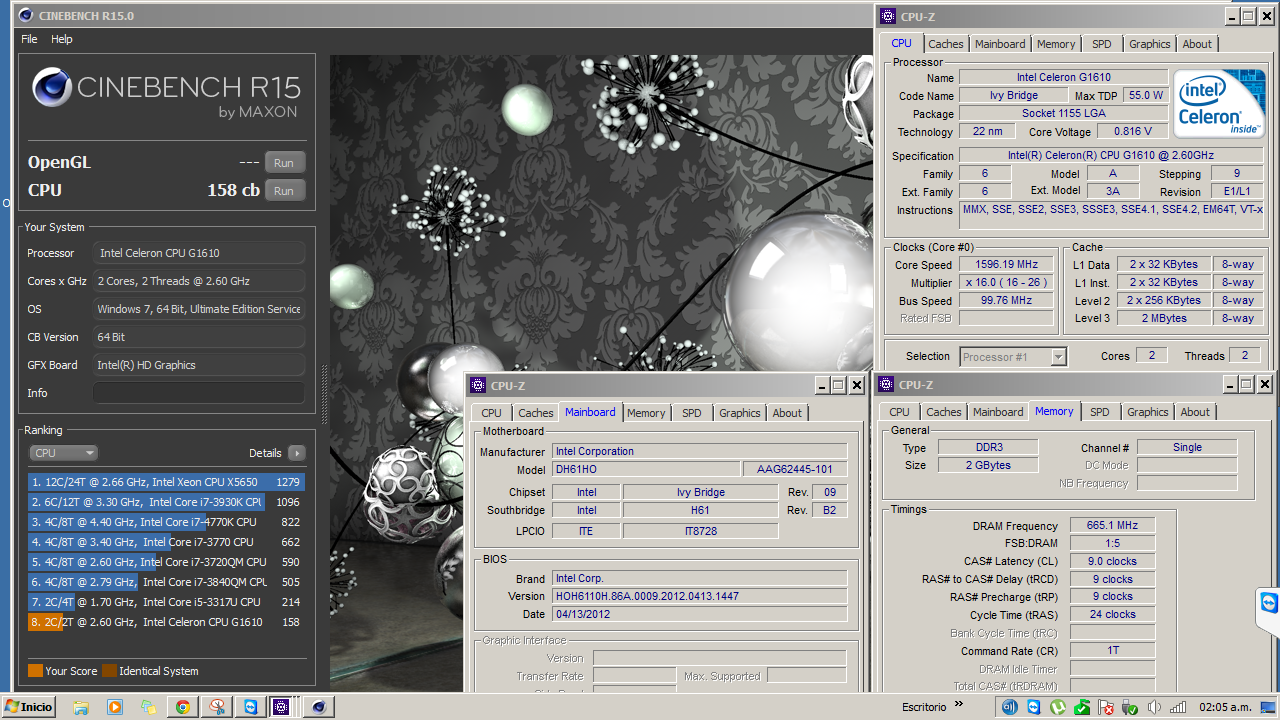Image resolution: width=1280 pixels, height=720 pixels.
Task: Click Safely Remove Hardware tray icon
Action: point(1130,707)
